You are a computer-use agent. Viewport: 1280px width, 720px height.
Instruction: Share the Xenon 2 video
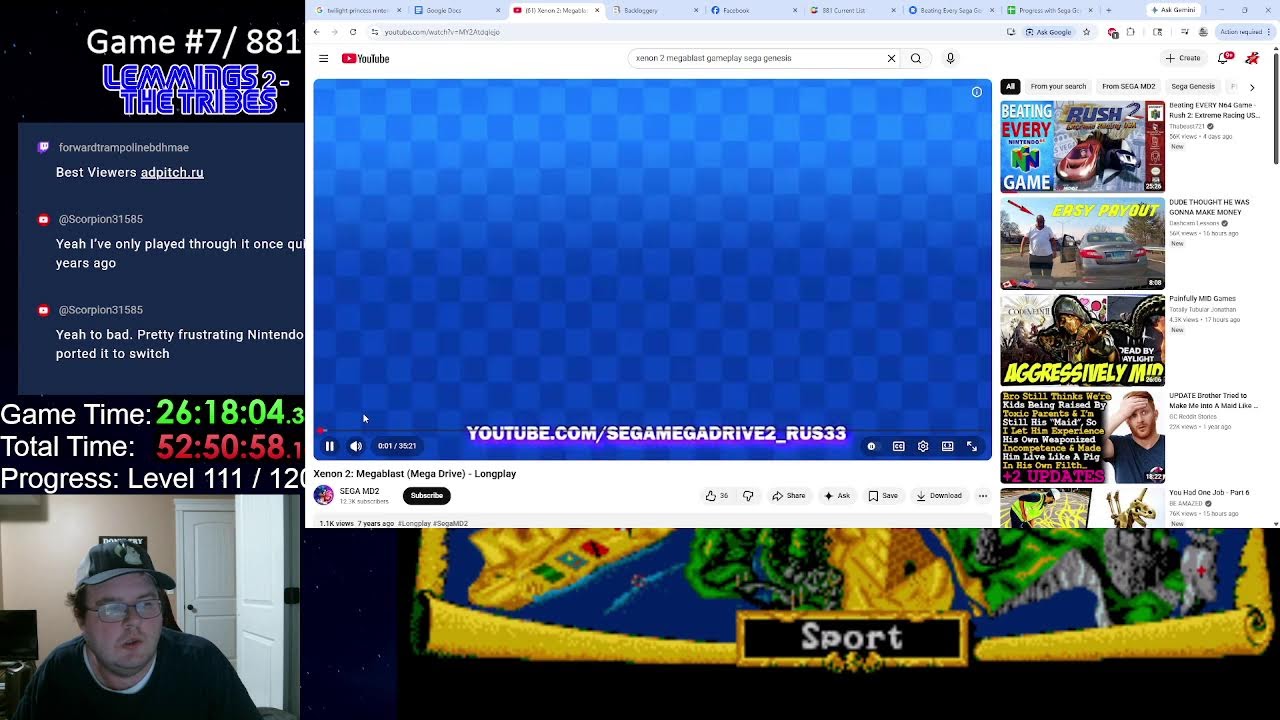pos(789,496)
